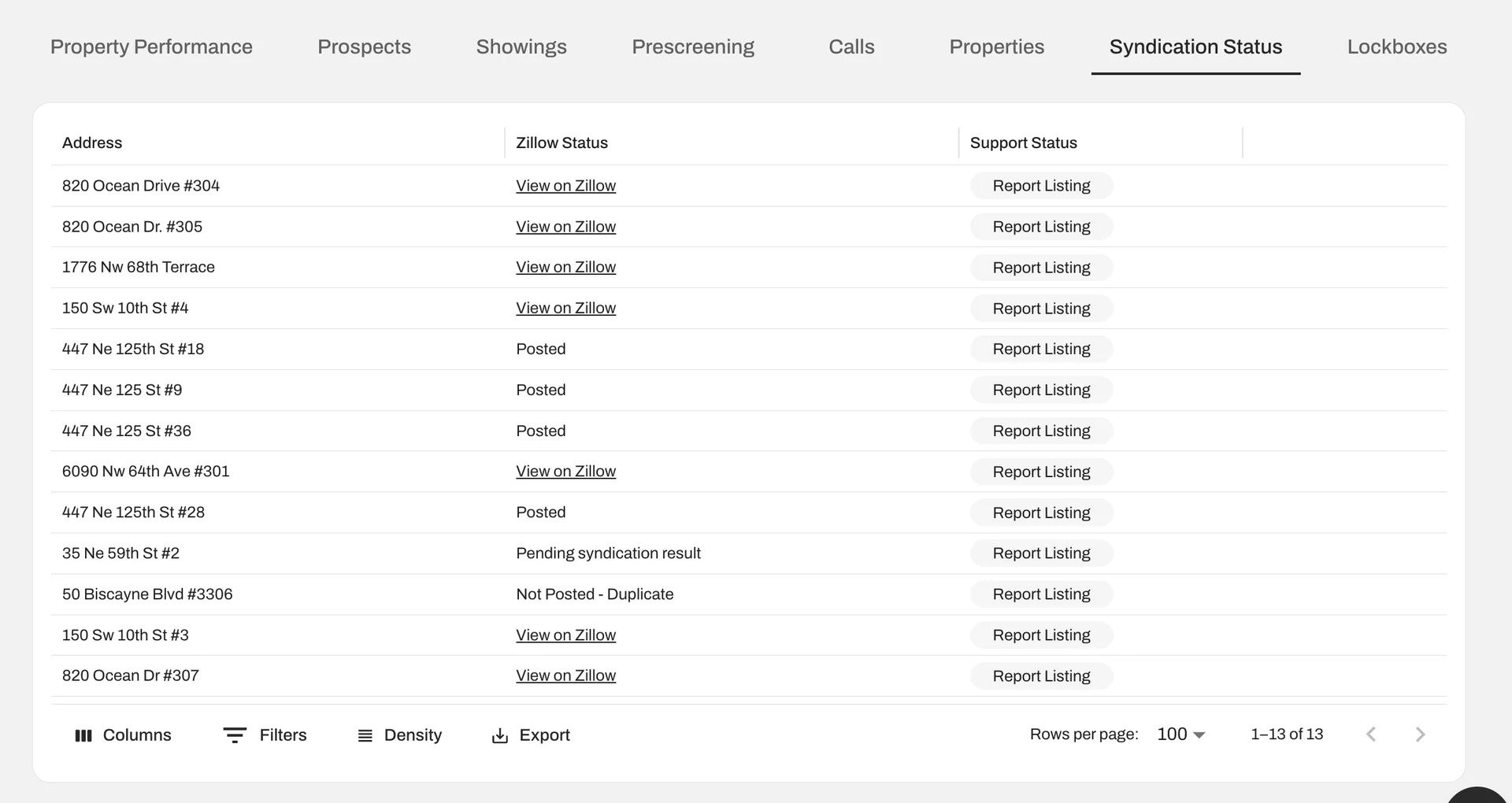Viewport: 1512px width, 803px height.
Task: Export the table using the Export icon
Action: pos(499,735)
